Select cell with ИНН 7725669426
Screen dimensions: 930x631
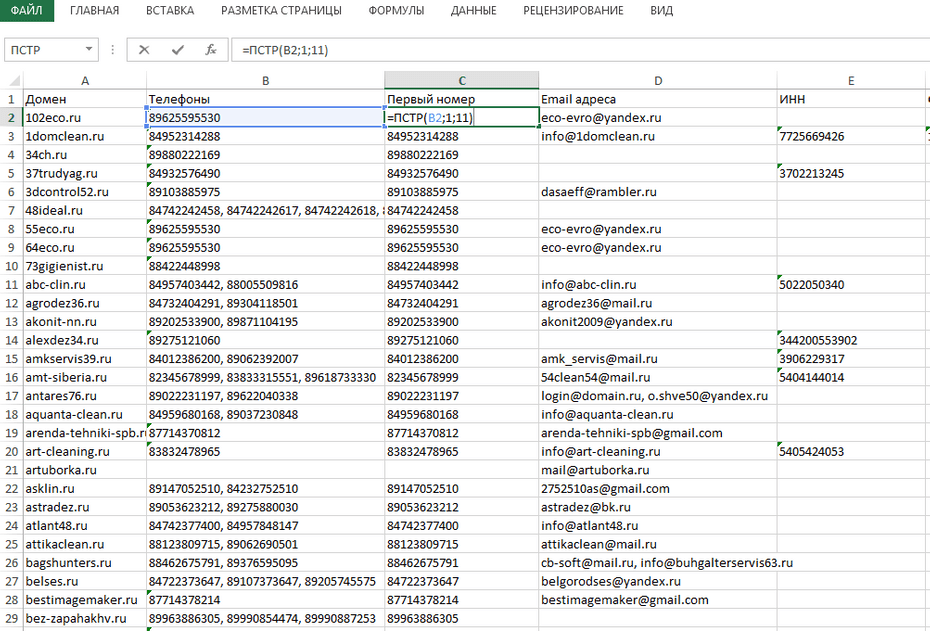[851, 136]
